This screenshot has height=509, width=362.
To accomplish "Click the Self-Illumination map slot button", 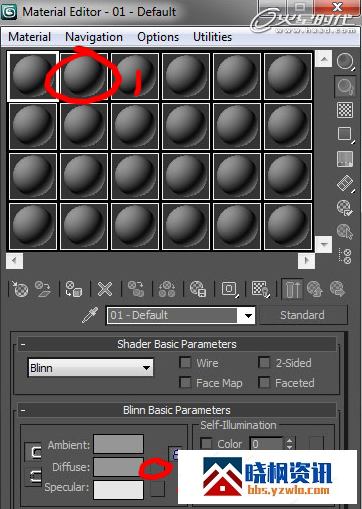I will point(316,444).
